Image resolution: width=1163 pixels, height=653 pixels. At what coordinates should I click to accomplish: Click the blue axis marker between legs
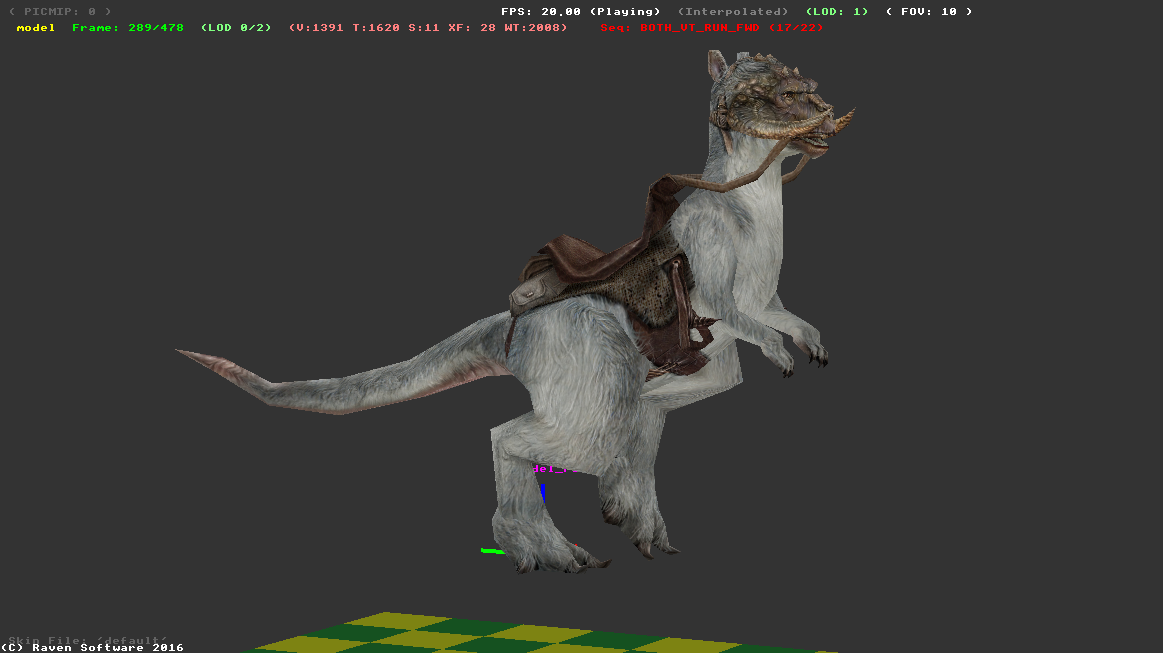[543, 492]
